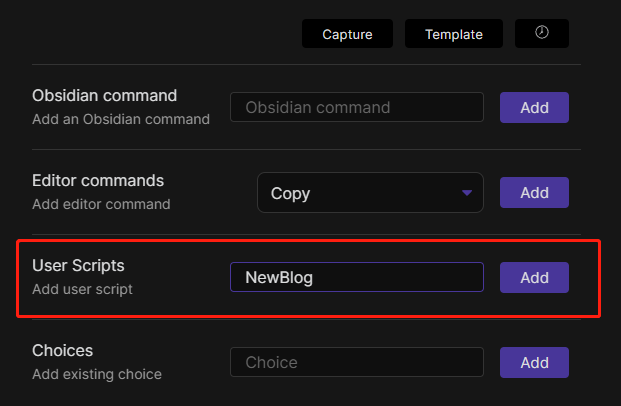
Task: Click the 'Add existing choice' description
Action: (x=97, y=374)
